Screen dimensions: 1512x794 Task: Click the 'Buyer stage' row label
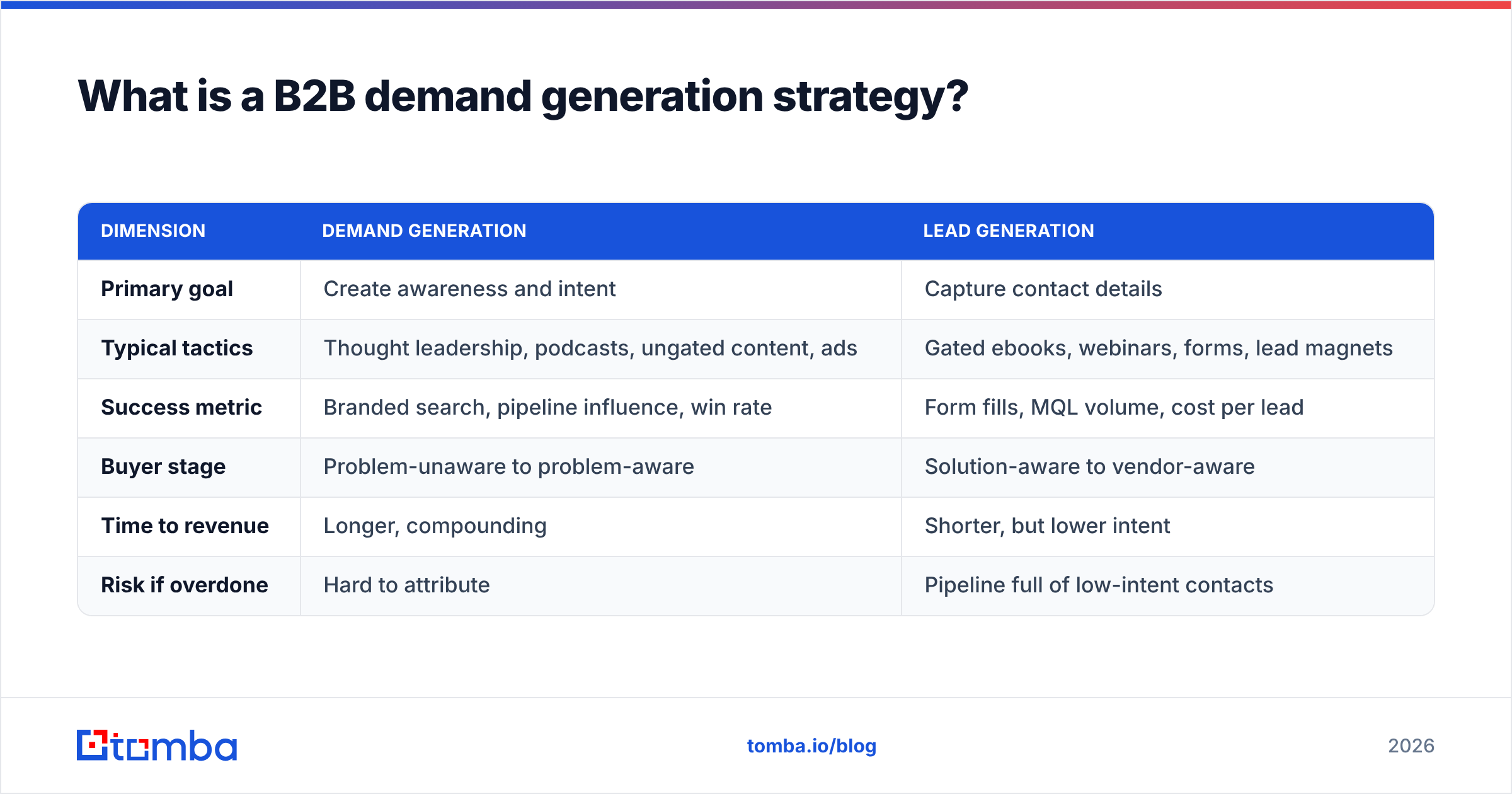(x=163, y=466)
